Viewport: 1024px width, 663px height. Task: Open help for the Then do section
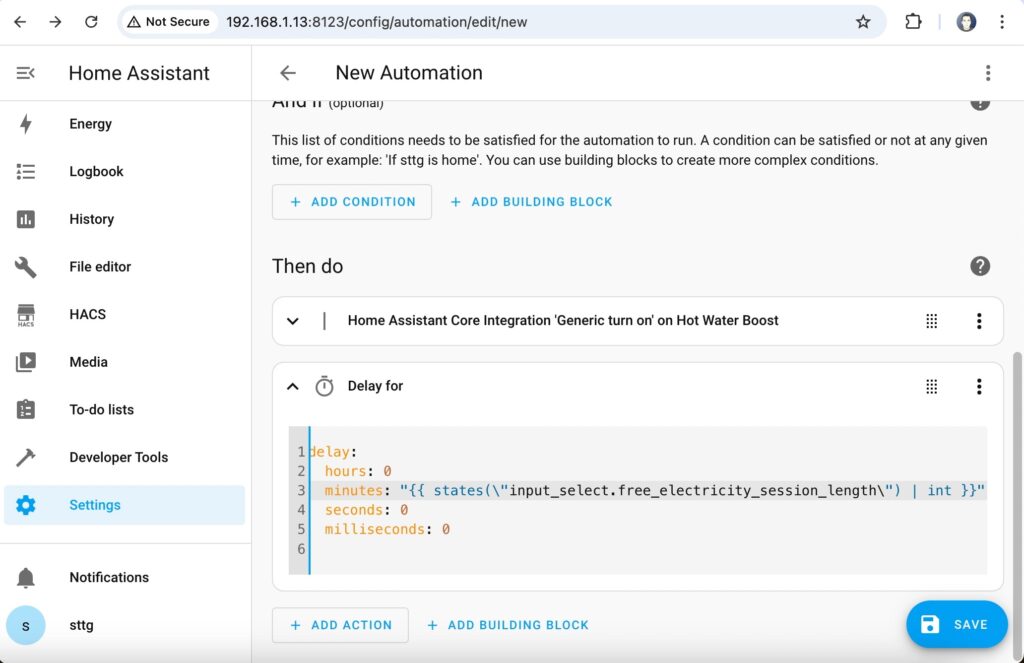[980, 266]
